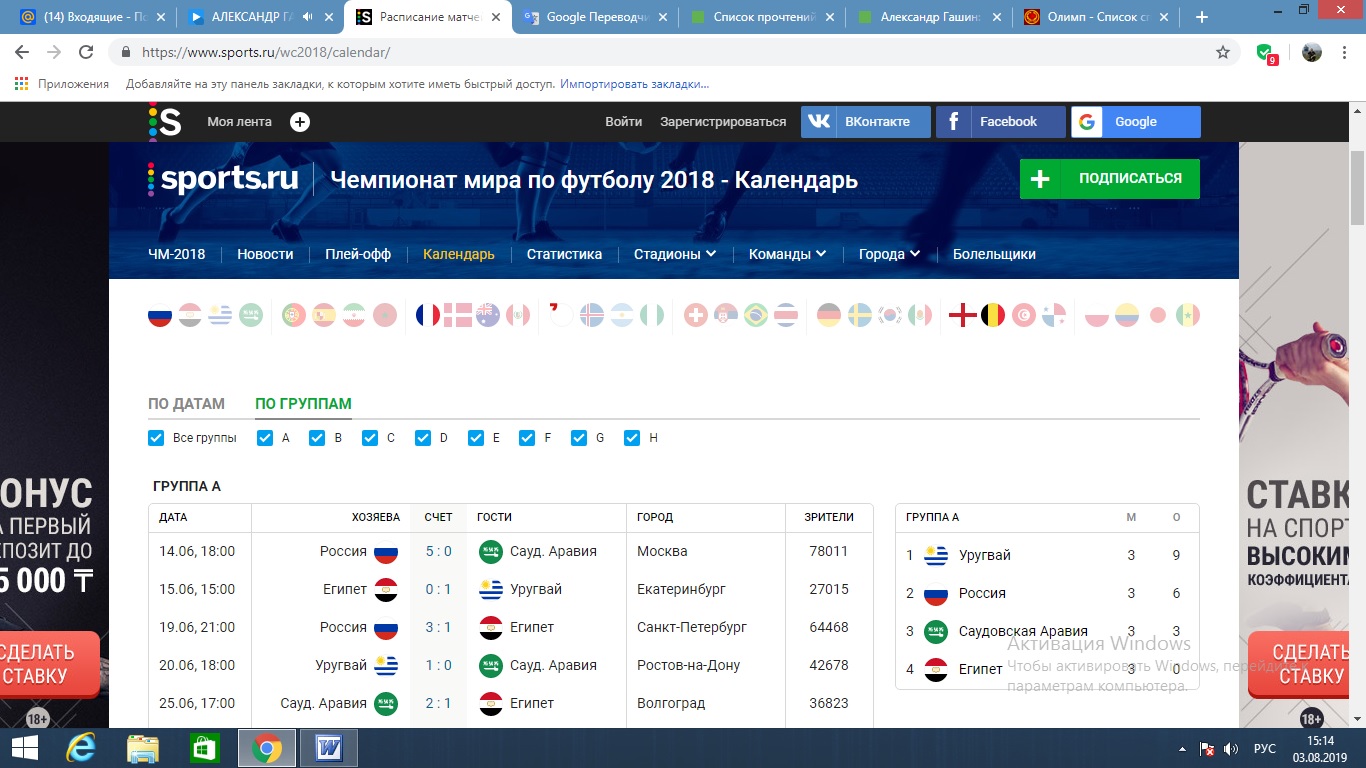
Task: Expand the Города dropdown menu
Action: click(x=889, y=254)
